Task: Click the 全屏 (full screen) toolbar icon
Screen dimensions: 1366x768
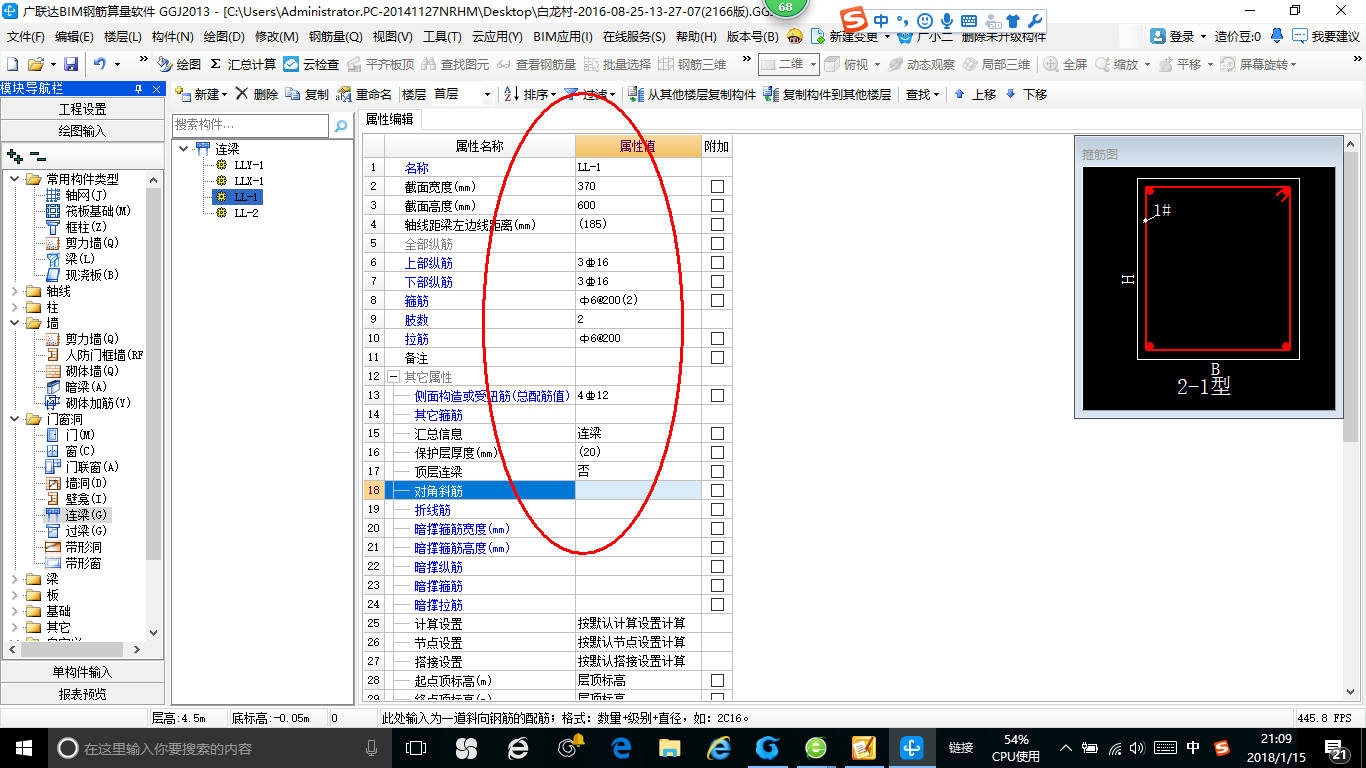Action: (x=1066, y=64)
